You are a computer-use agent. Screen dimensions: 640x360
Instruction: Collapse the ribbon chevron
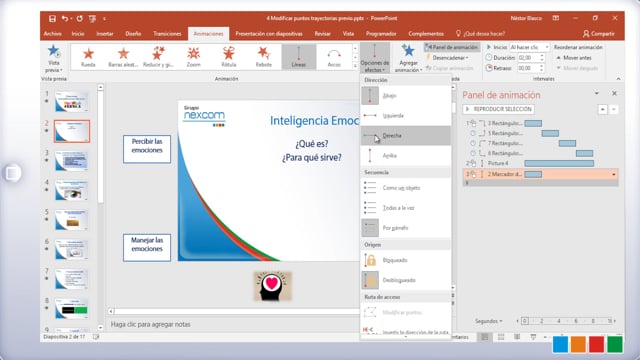pyautogui.click(x=618, y=79)
